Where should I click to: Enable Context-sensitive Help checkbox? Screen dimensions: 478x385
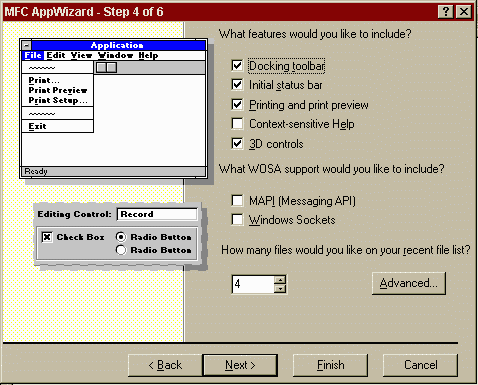pos(237,124)
